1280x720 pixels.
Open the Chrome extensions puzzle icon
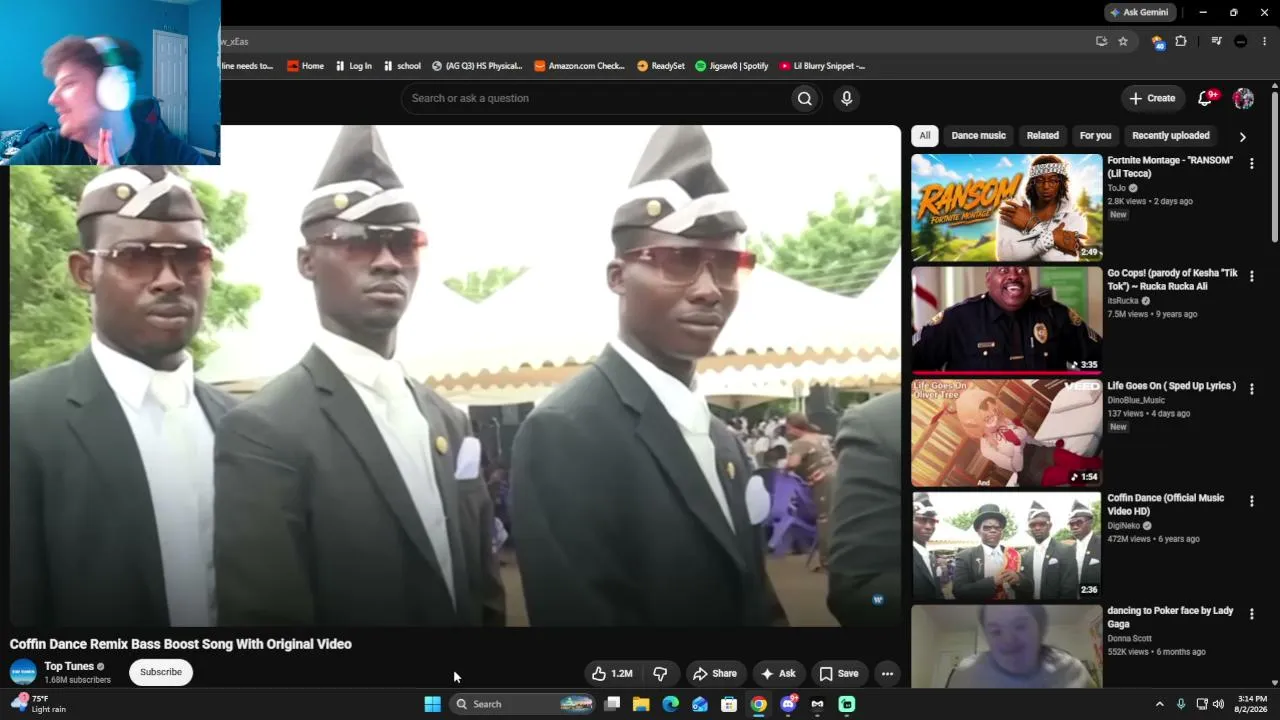pyautogui.click(x=1181, y=41)
